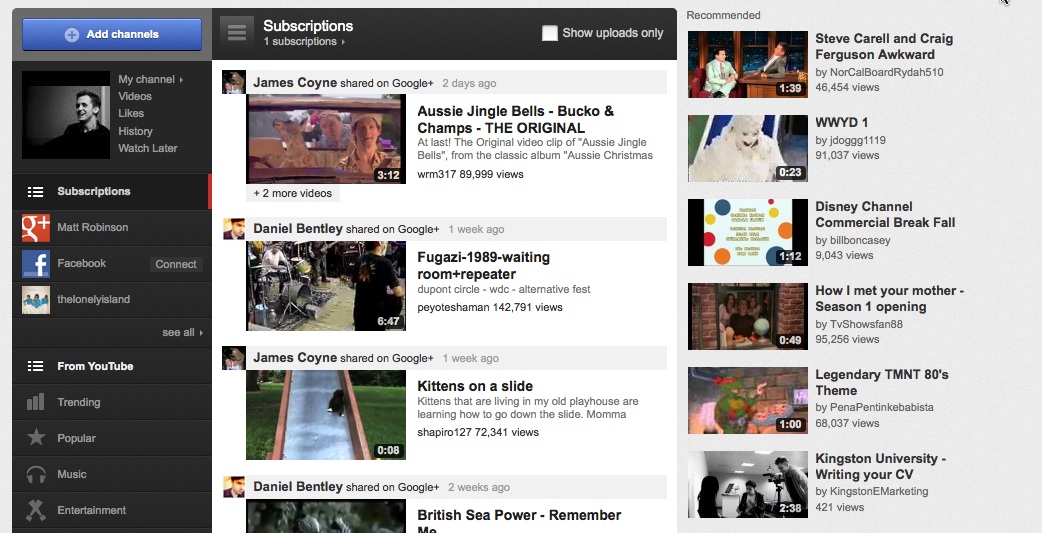Play recommended WWYD 1 video thumbnail

coord(747,148)
